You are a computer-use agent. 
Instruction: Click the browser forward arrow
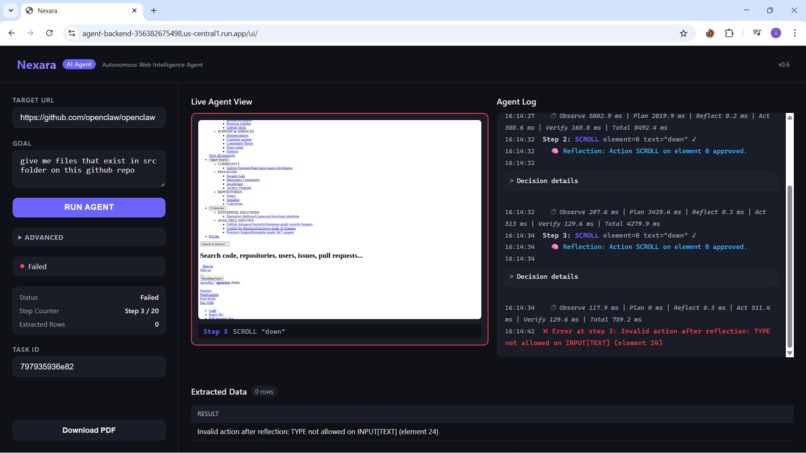(x=30, y=33)
